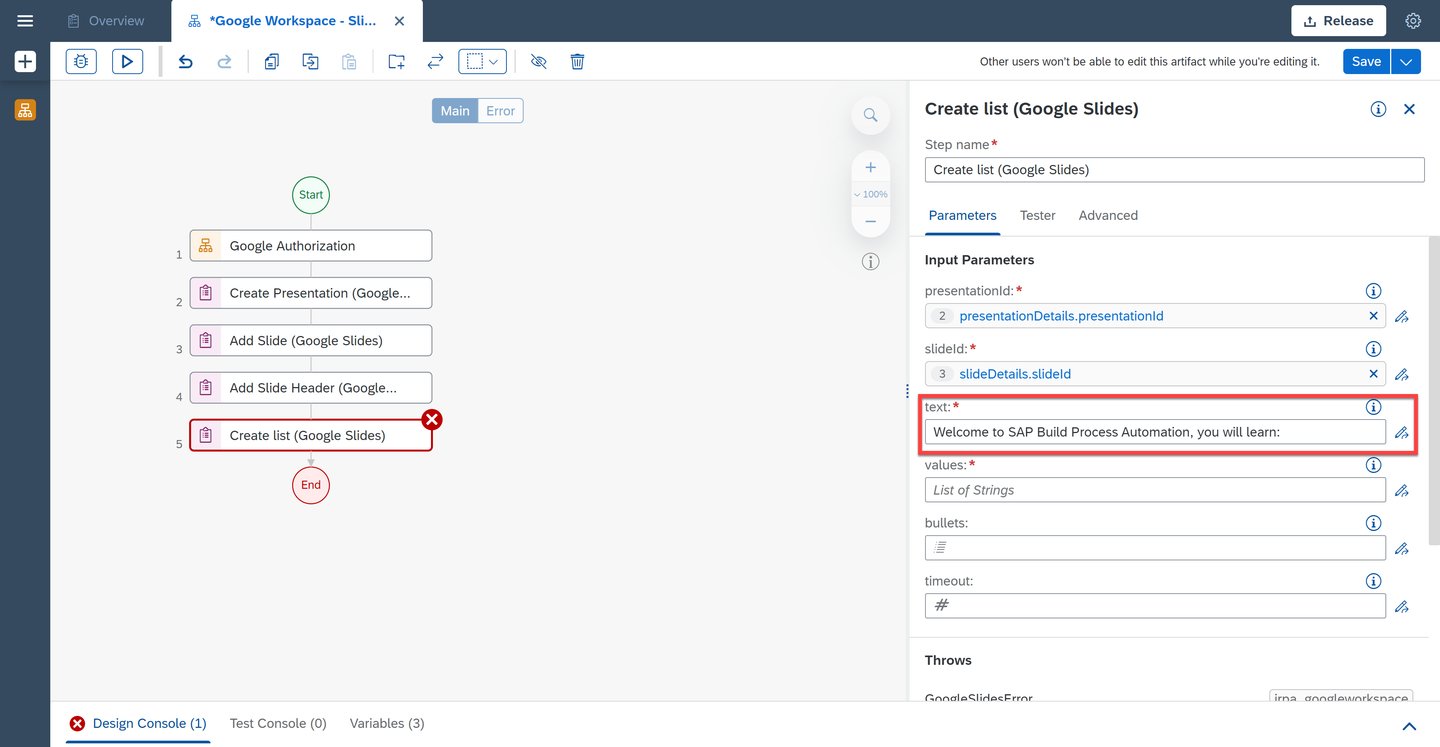Show info for the timeout parameter

point(1373,581)
